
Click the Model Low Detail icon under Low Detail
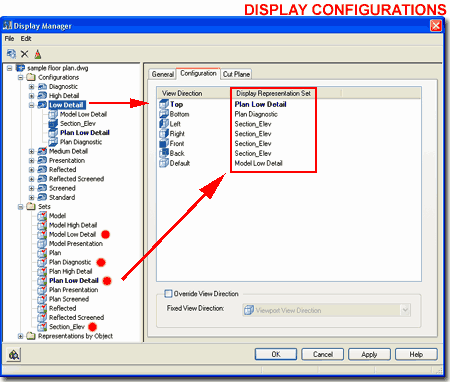coord(53,114)
